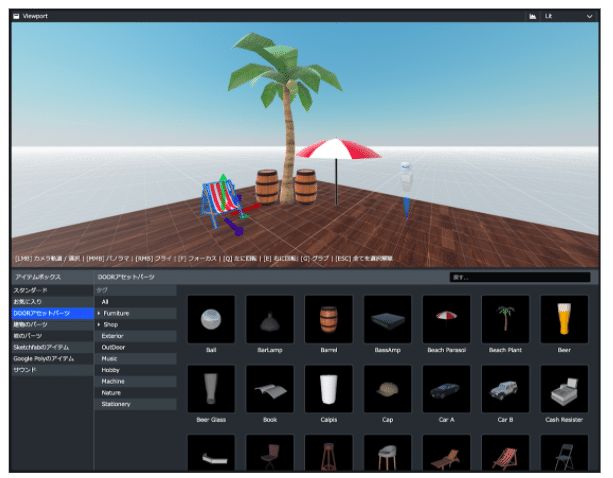Click the タグ tag filter field

[135, 290]
